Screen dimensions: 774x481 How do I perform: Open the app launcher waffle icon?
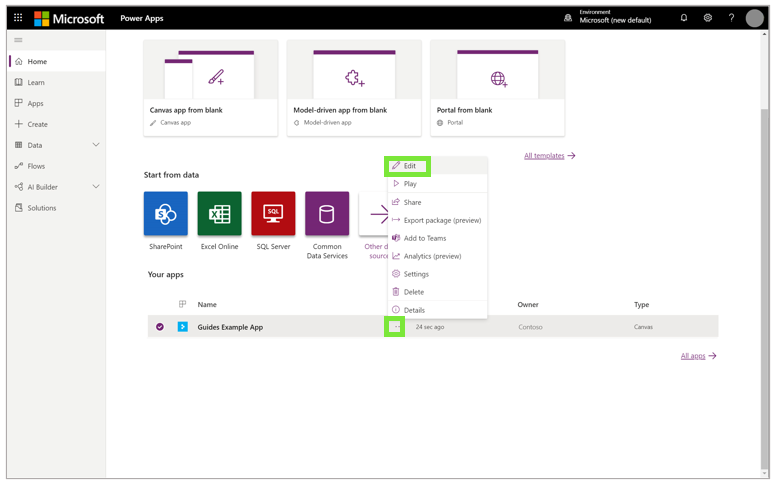pyautogui.click(x=18, y=18)
